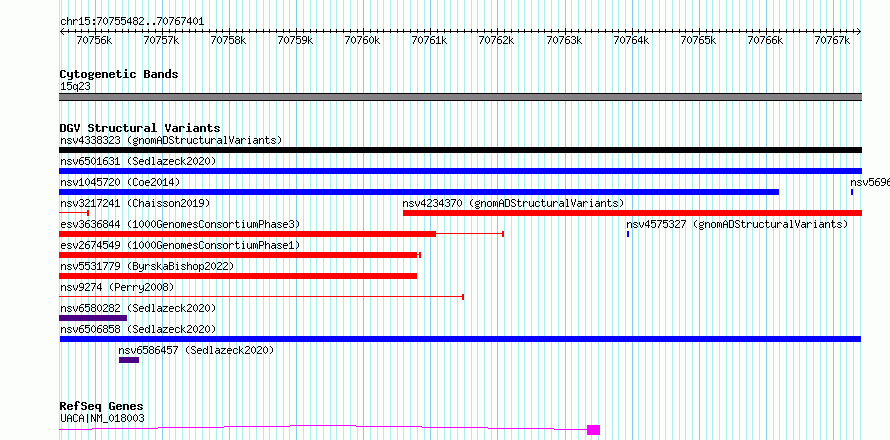890x440 pixels.
Task: Click the 70762k ruler tick label
Action: click(x=497, y=40)
